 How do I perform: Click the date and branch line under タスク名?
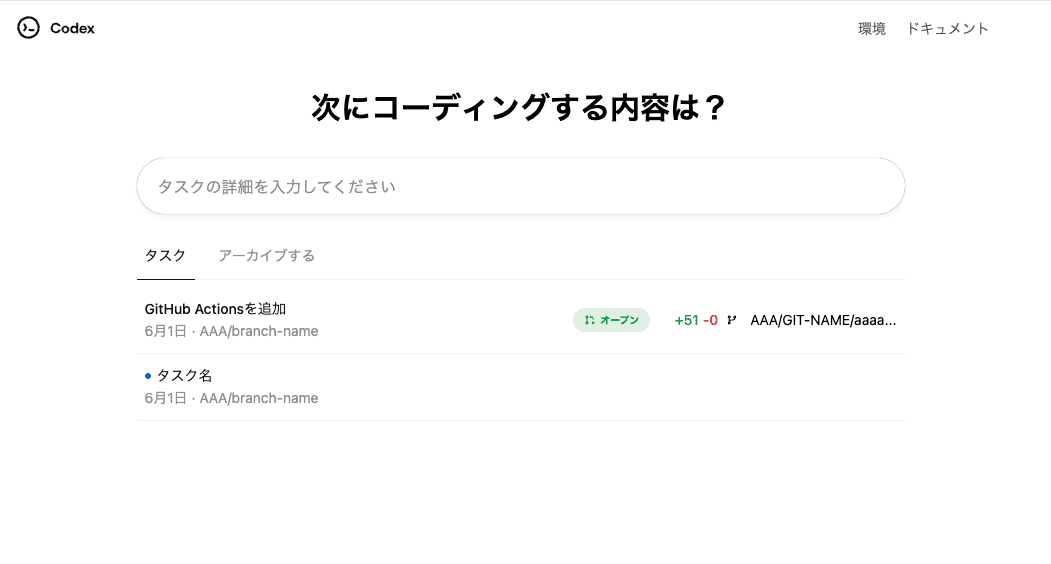tap(231, 398)
